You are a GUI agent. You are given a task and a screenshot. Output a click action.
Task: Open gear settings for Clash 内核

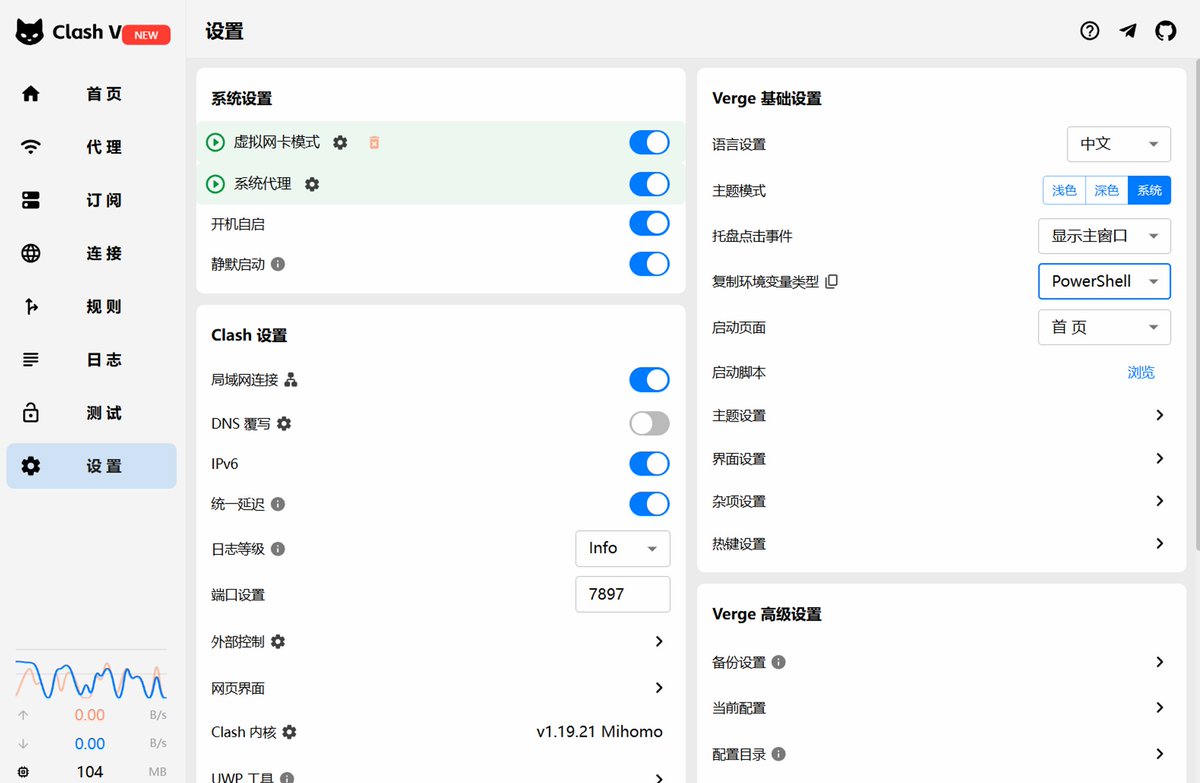(x=289, y=732)
